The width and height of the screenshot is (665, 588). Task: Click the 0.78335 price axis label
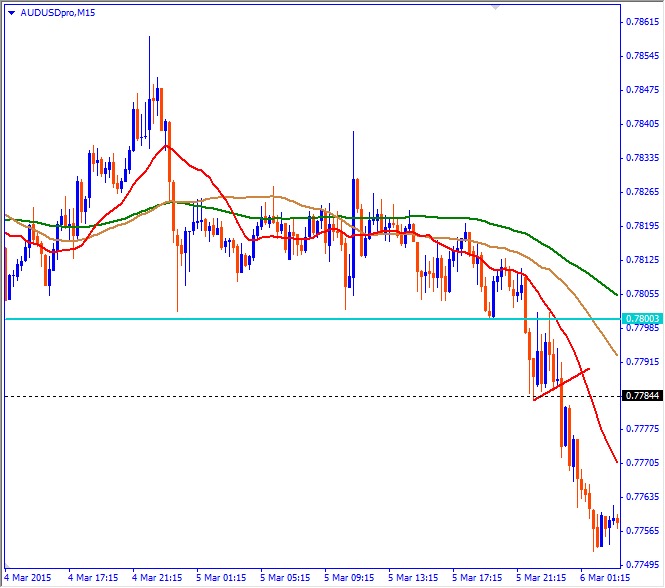(643, 158)
